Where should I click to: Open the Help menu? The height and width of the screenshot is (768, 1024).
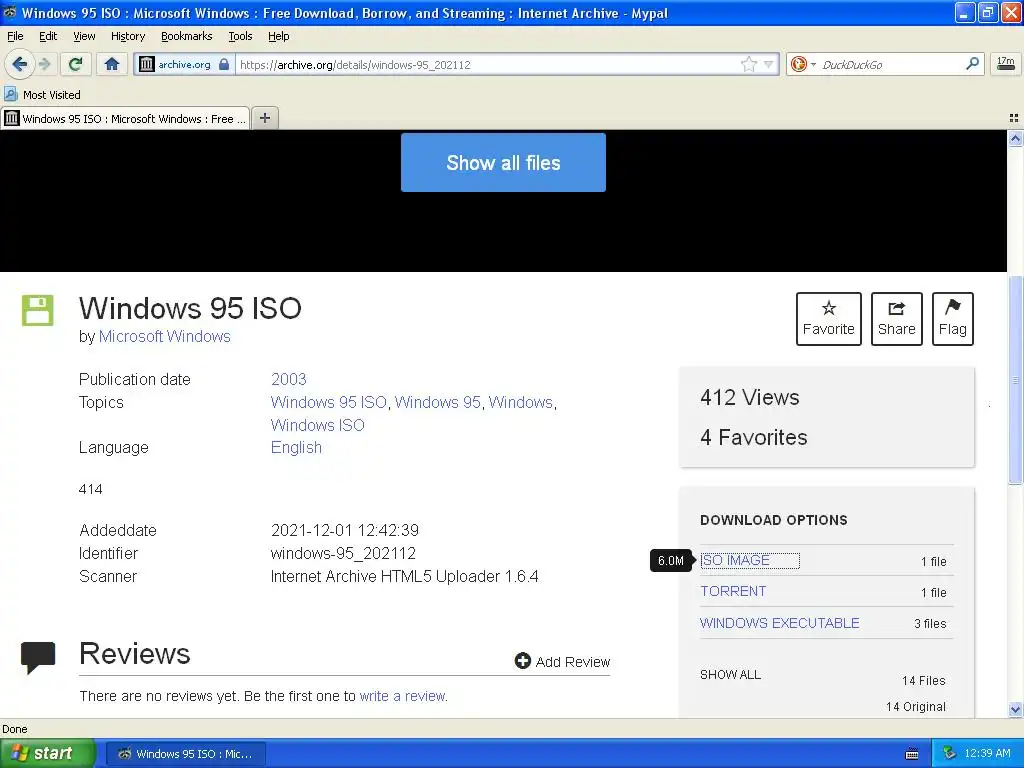click(x=278, y=36)
